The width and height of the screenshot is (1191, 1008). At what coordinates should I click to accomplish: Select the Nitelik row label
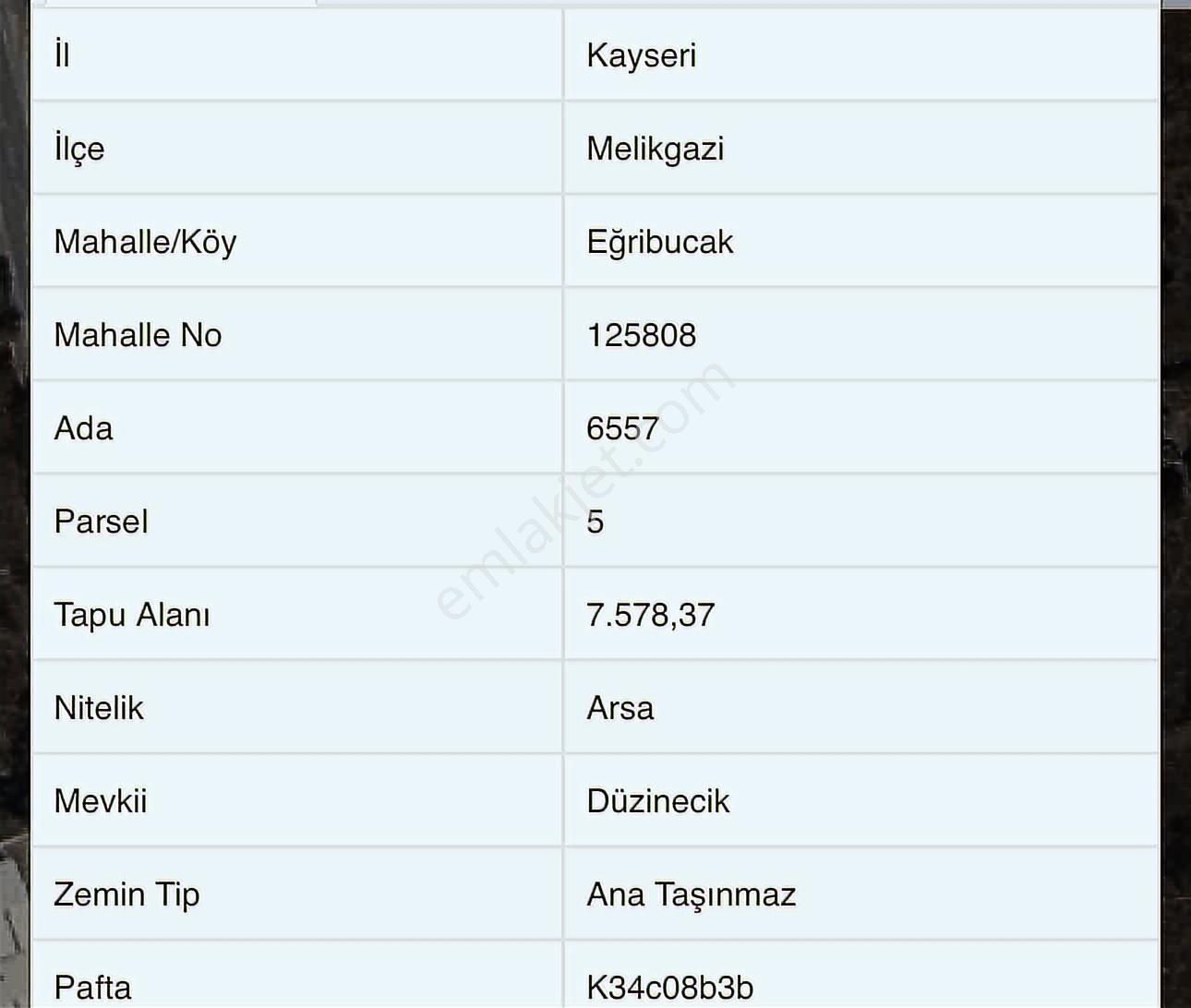tap(99, 708)
